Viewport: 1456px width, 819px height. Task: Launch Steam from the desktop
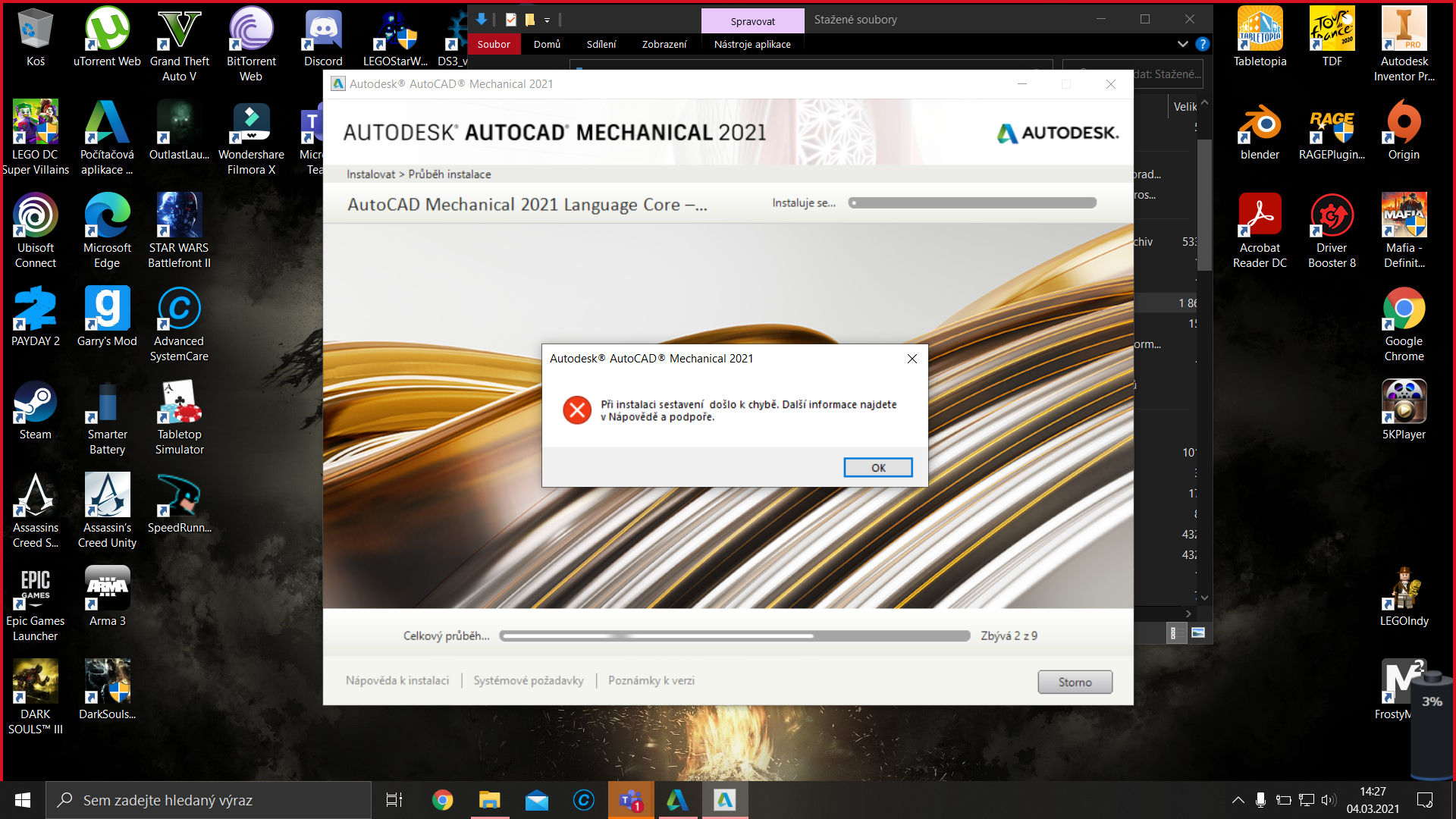point(35,402)
